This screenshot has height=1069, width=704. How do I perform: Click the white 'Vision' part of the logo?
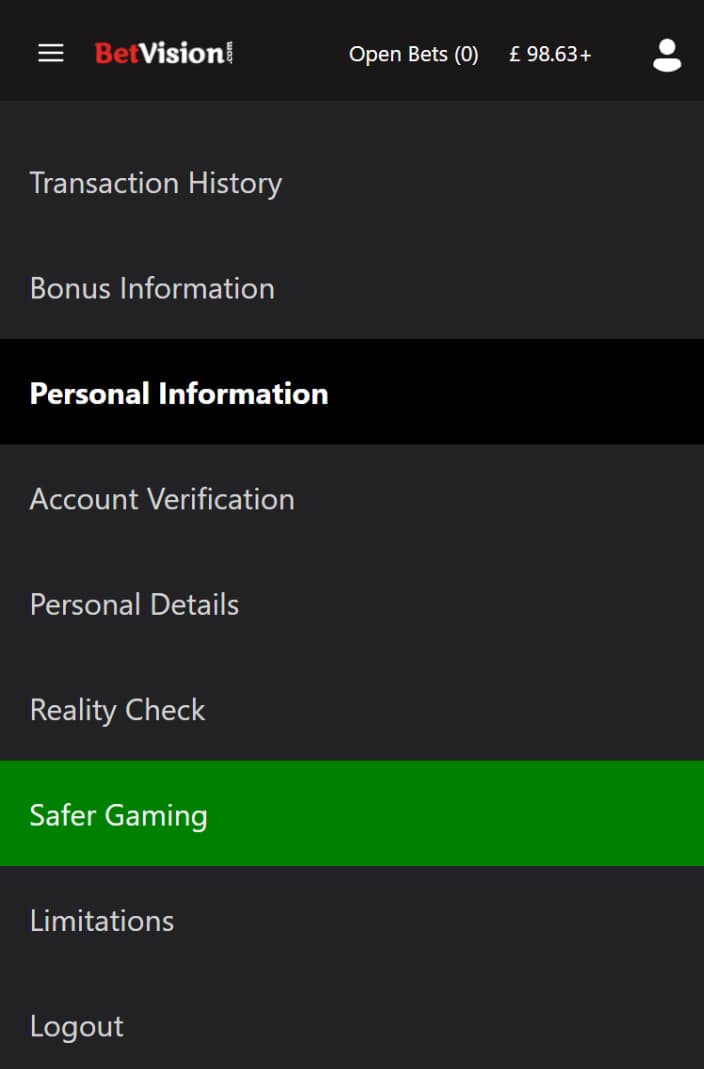(x=181, y=53)
